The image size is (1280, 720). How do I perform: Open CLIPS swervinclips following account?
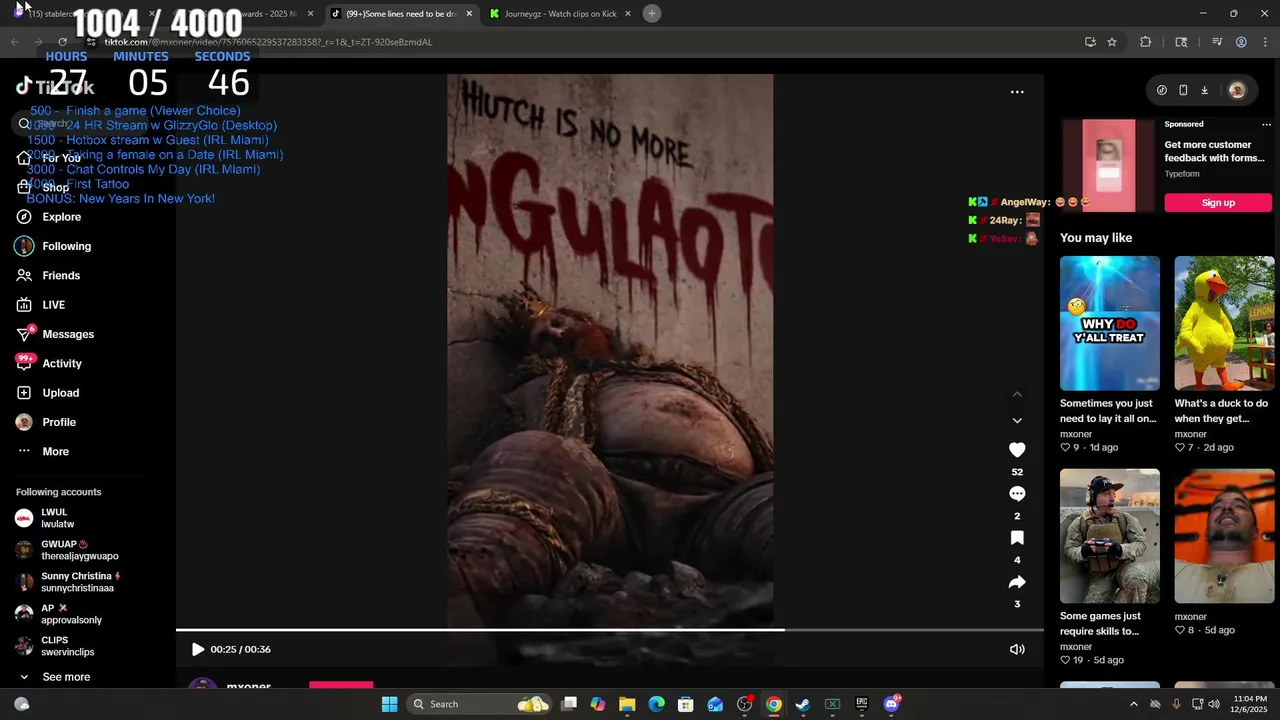point(67,646)
